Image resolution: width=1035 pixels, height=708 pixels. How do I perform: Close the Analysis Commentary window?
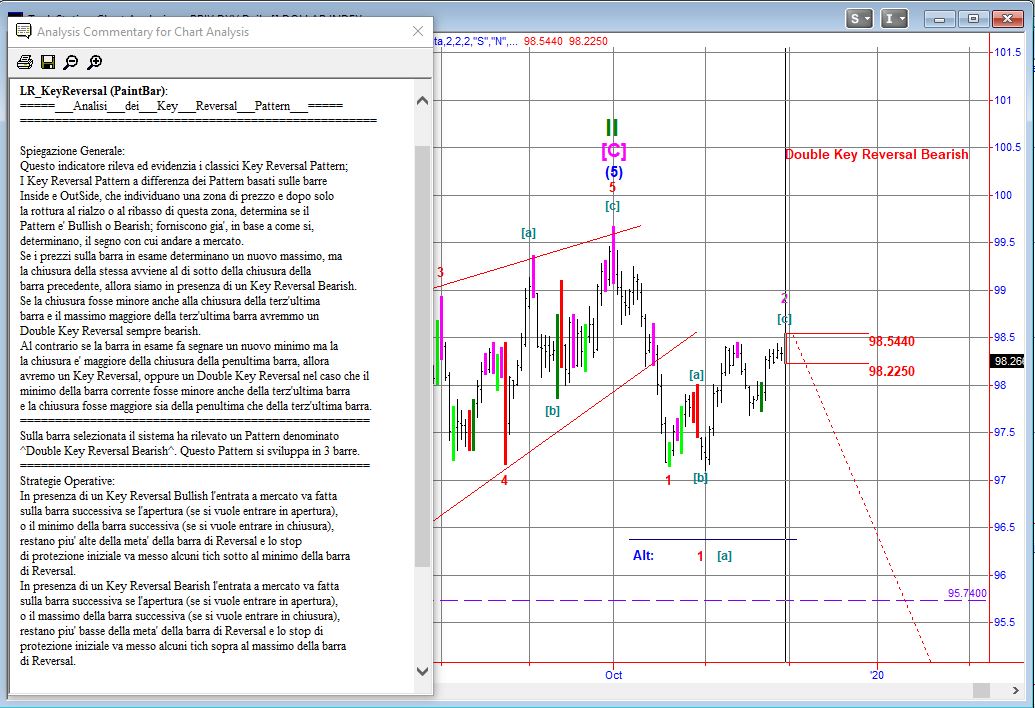coord(418,31)
